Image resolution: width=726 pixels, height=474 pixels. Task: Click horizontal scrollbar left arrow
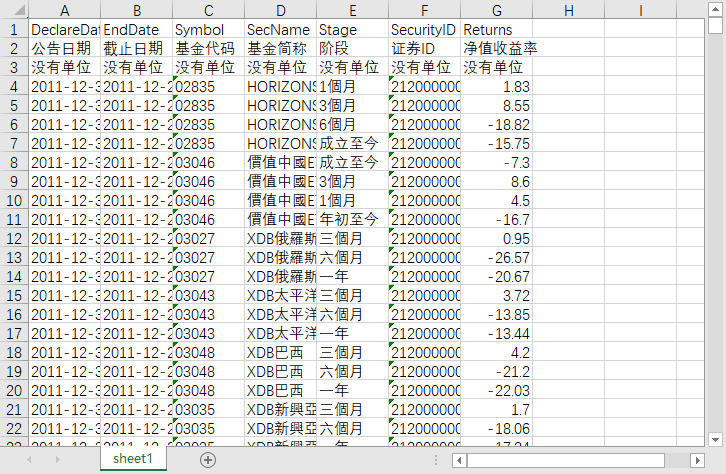pos(459,460)
